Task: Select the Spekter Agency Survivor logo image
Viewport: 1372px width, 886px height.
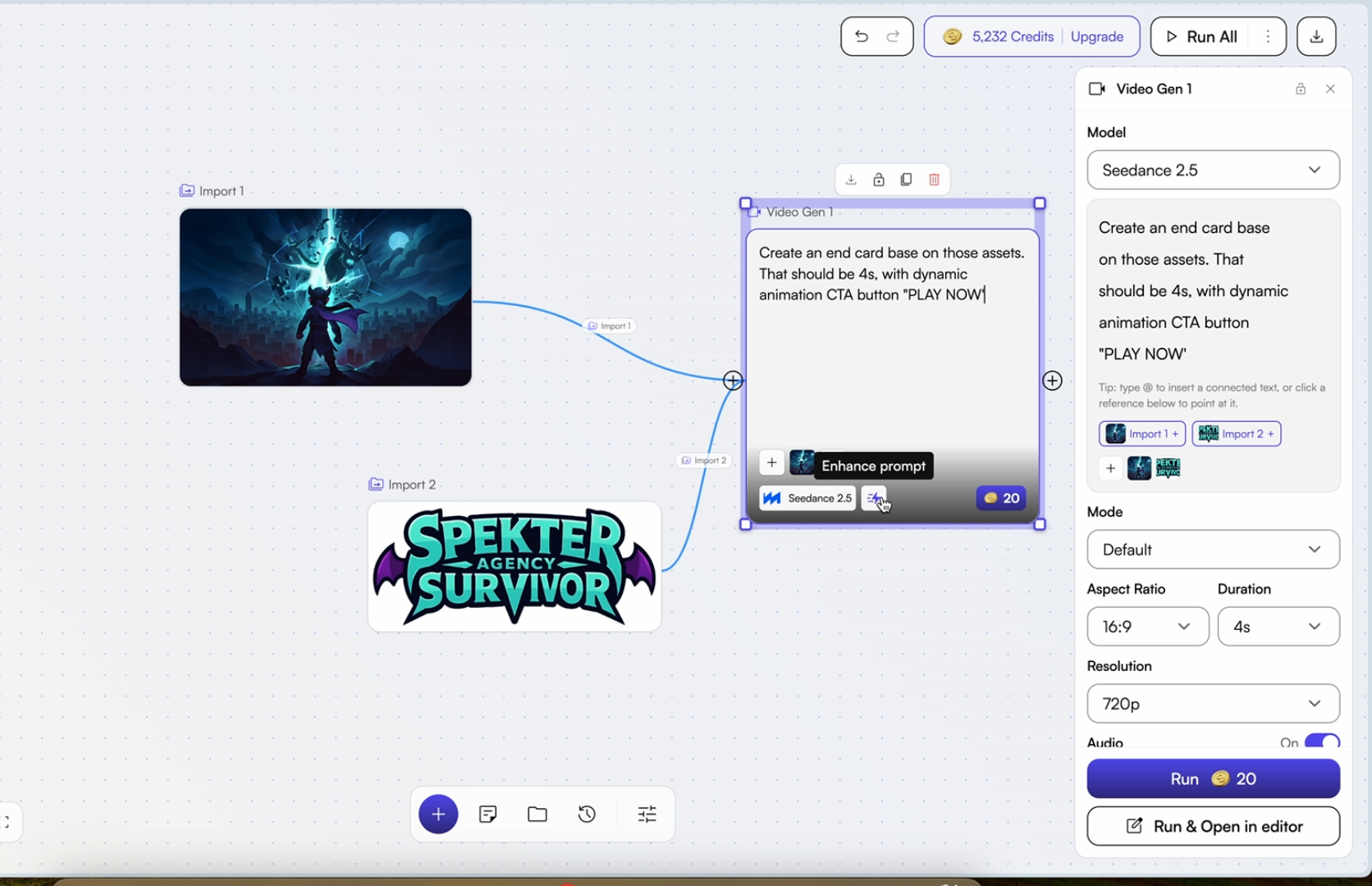Action: point(514,567)
